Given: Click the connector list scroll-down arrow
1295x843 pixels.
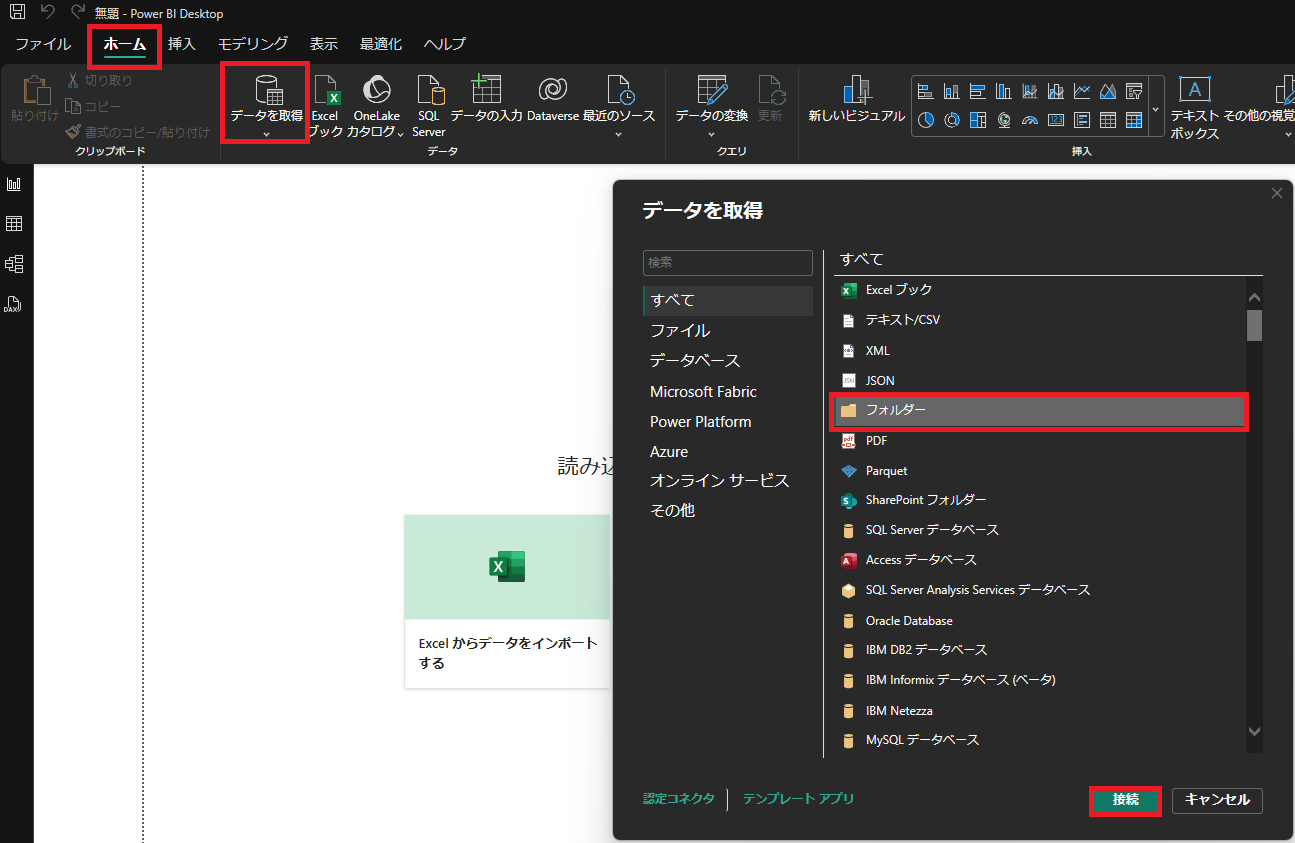Looking at the screenshot, I should pyautogui.click(x=1254, y=732).
